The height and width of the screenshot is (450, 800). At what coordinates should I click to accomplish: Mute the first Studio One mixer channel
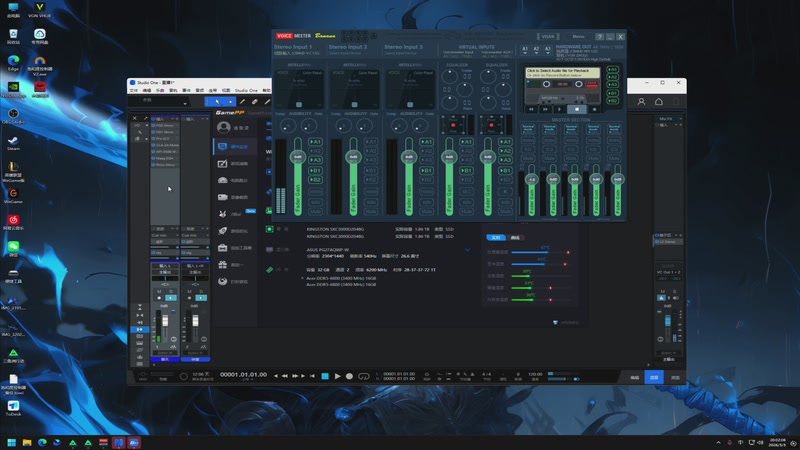point(159,291)
